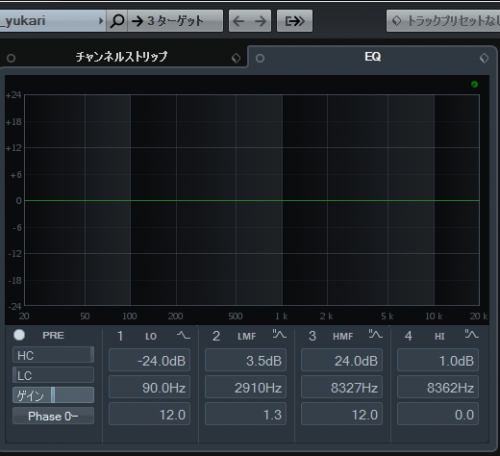This screenshot has height=456, width=500.
Task: Click band 1 gain field -24.0dB
Action: pos(149,360)
